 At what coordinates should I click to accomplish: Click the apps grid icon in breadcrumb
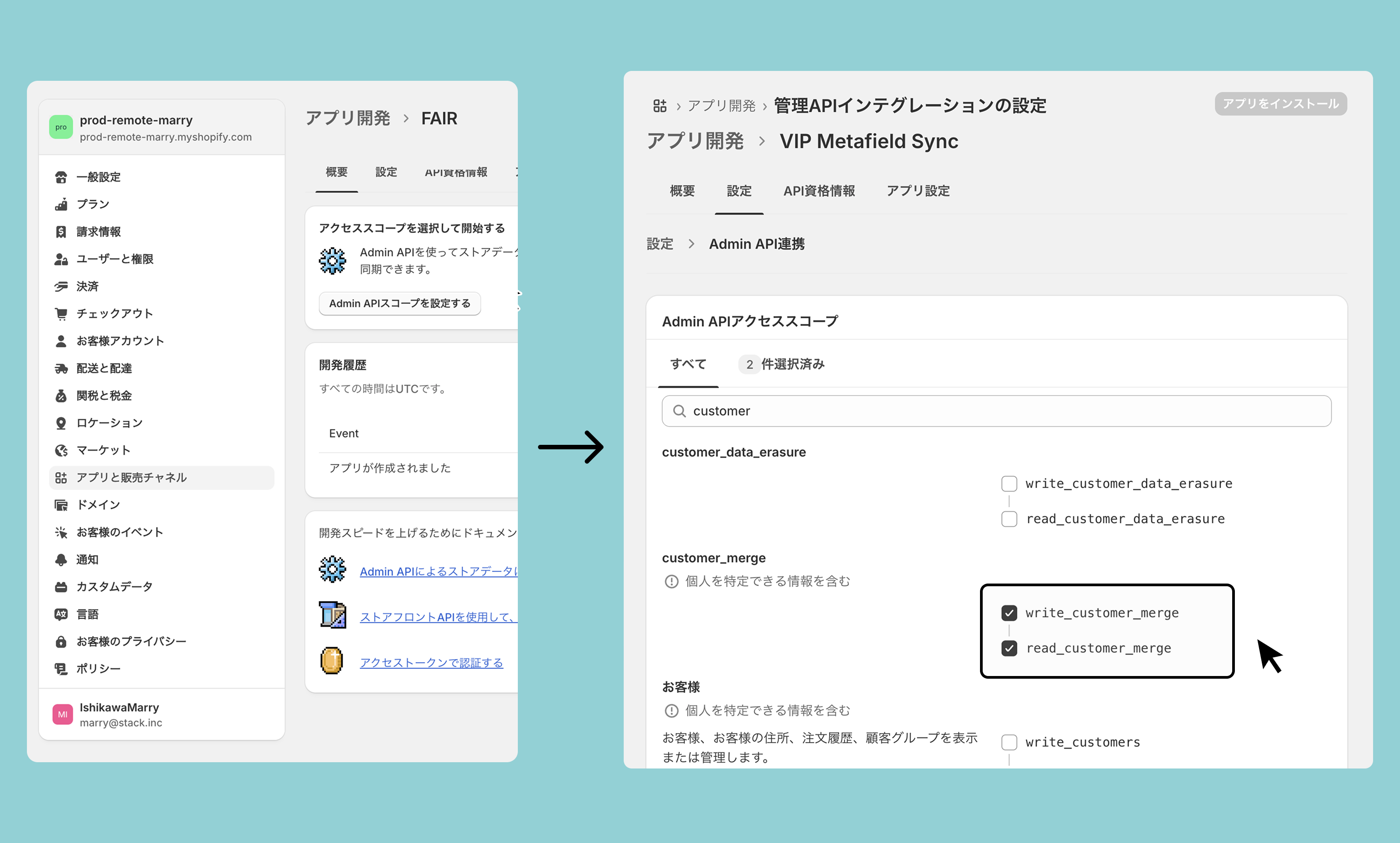click(x=660, y=105)
